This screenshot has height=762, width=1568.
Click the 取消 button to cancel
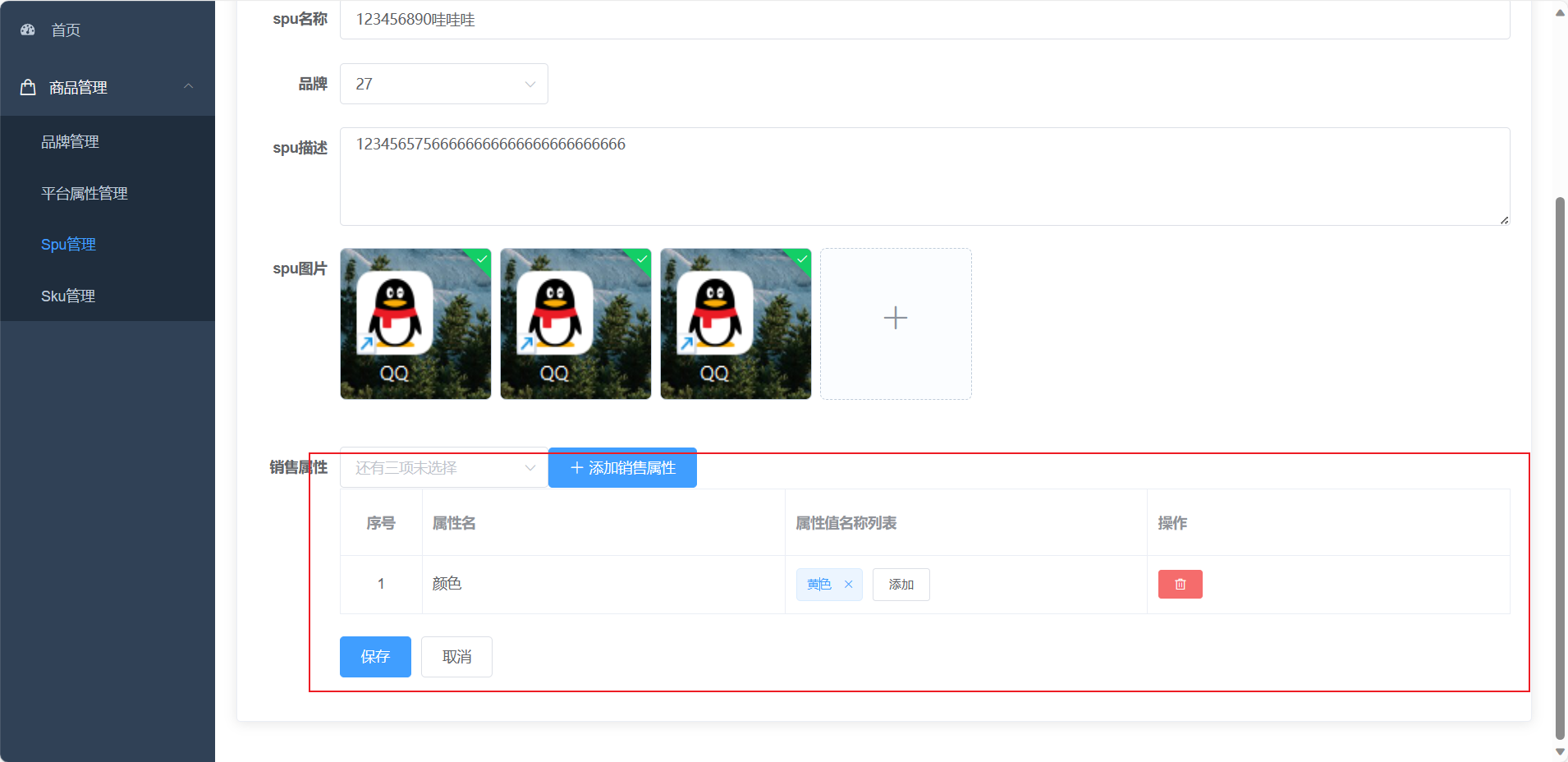(x=456, y=656)
